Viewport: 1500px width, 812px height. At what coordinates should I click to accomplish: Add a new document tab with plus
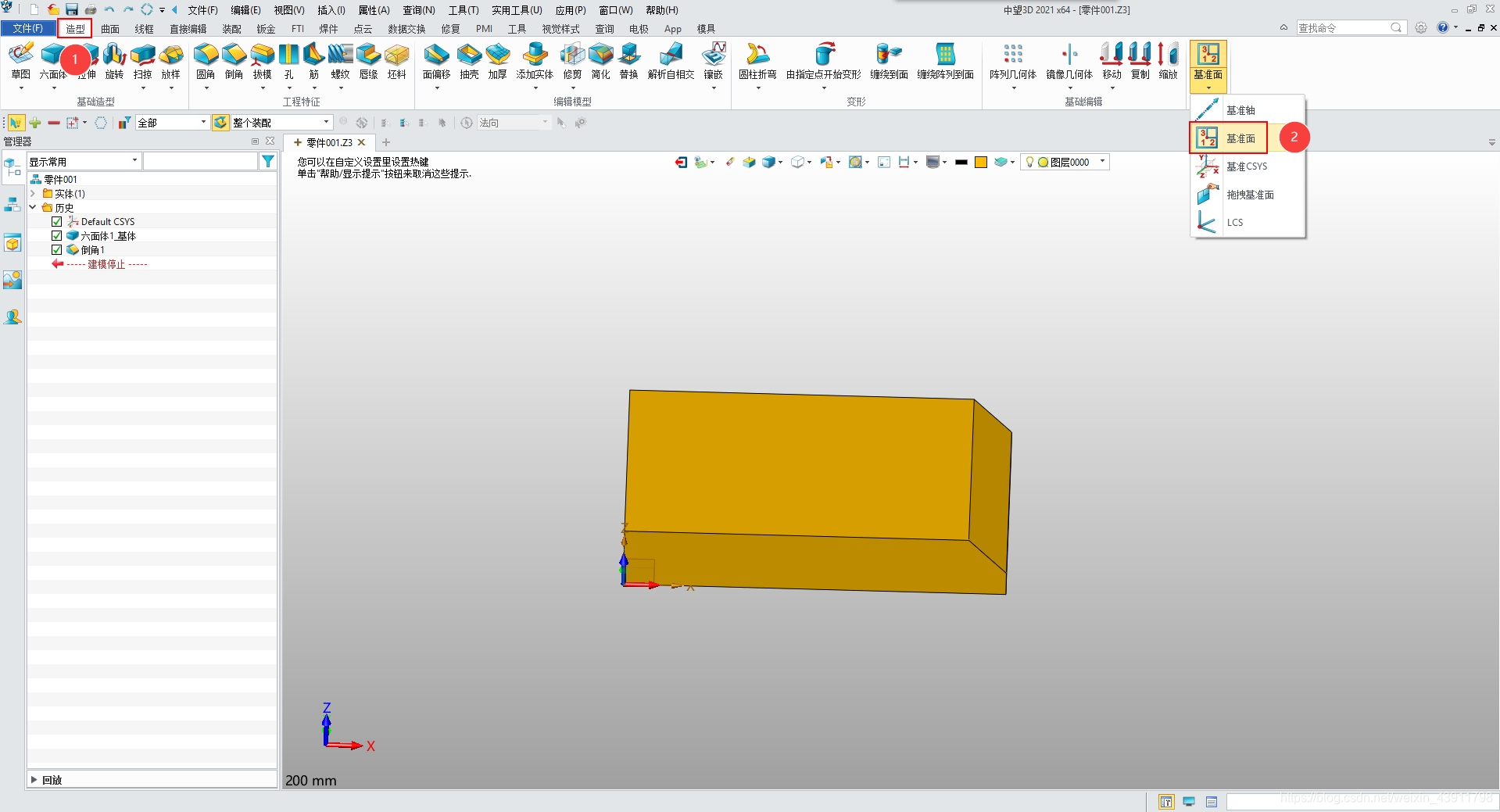386,142
